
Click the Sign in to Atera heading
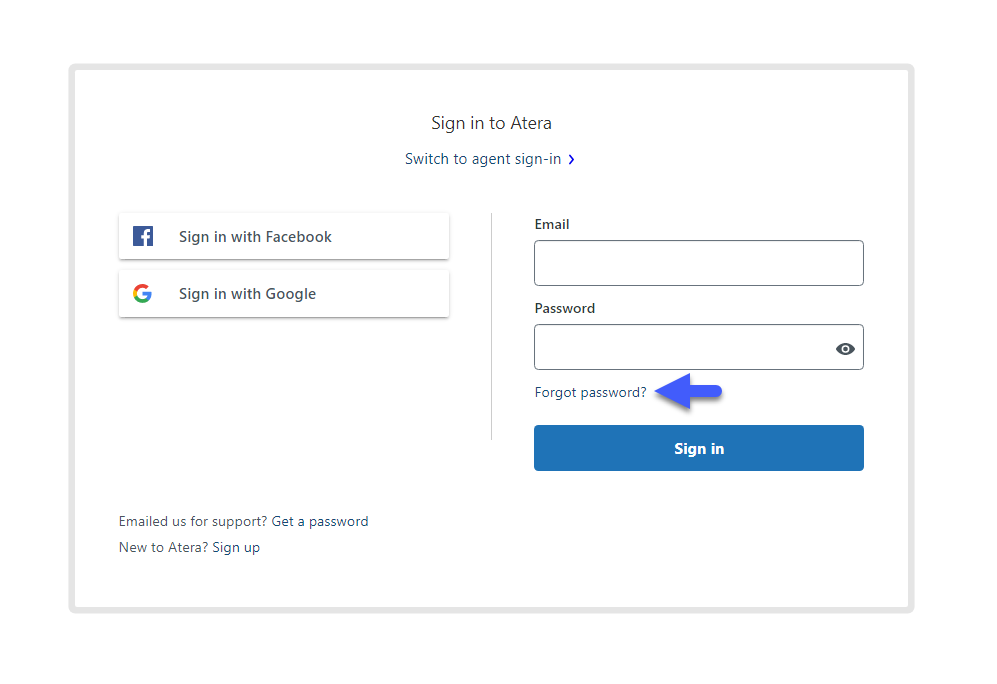click(x=492, y=123)
